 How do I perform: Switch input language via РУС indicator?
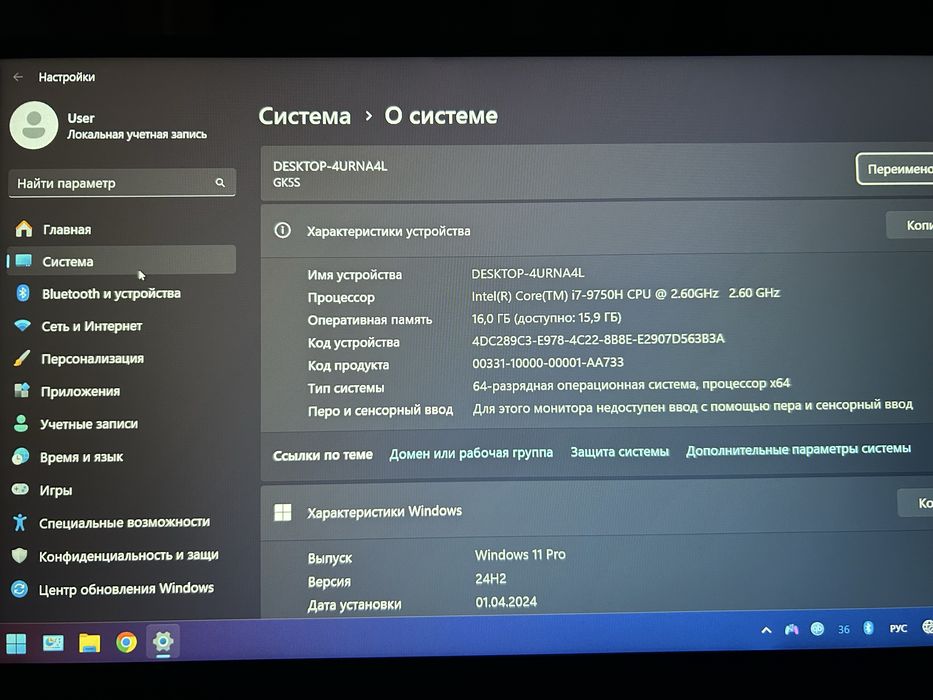tap(898, 629)
